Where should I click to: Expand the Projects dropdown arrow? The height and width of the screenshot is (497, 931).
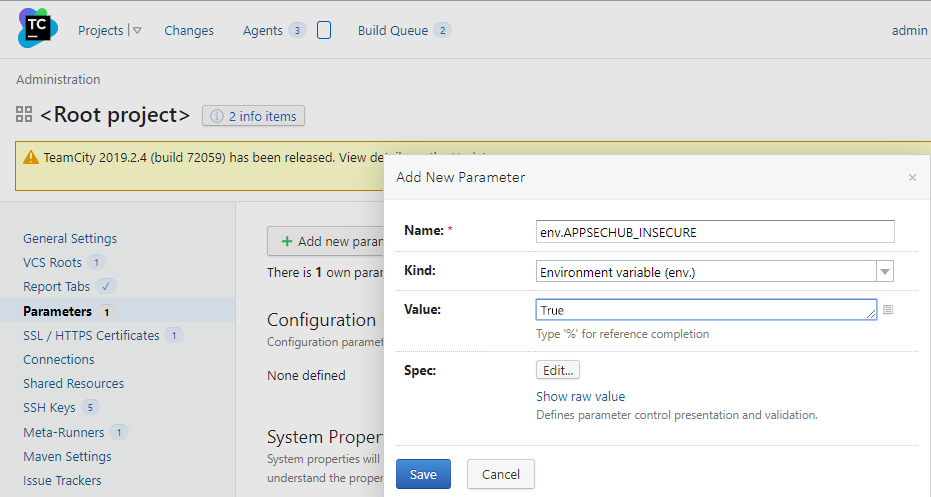pos(137,31)
